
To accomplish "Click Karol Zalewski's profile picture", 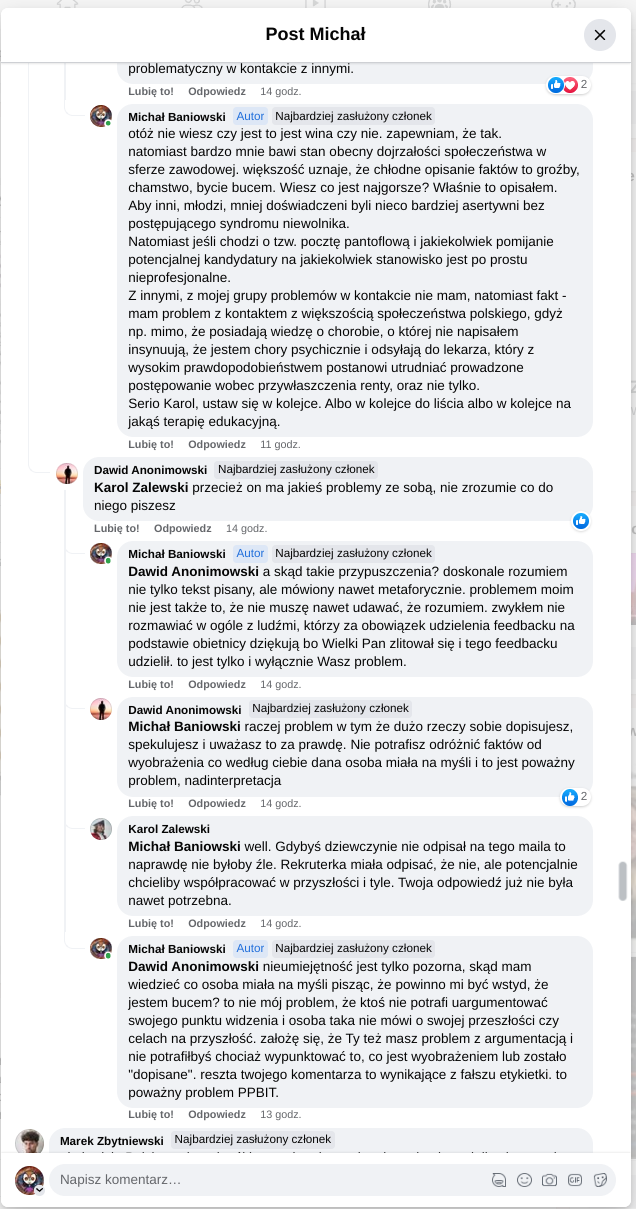I will 101,829.
